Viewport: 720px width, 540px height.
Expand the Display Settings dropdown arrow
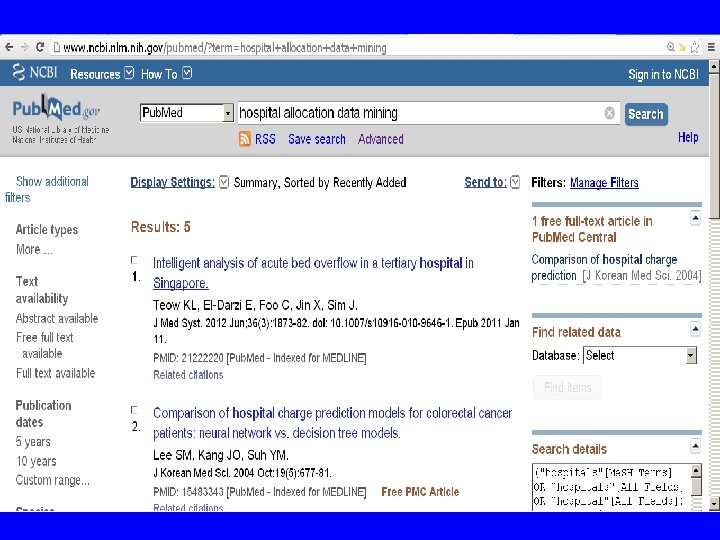pyautogui.click(x=224, y=182)
